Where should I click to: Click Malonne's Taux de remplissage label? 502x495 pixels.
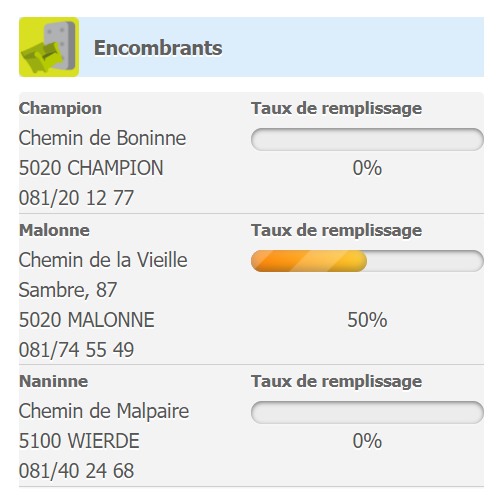337,231
